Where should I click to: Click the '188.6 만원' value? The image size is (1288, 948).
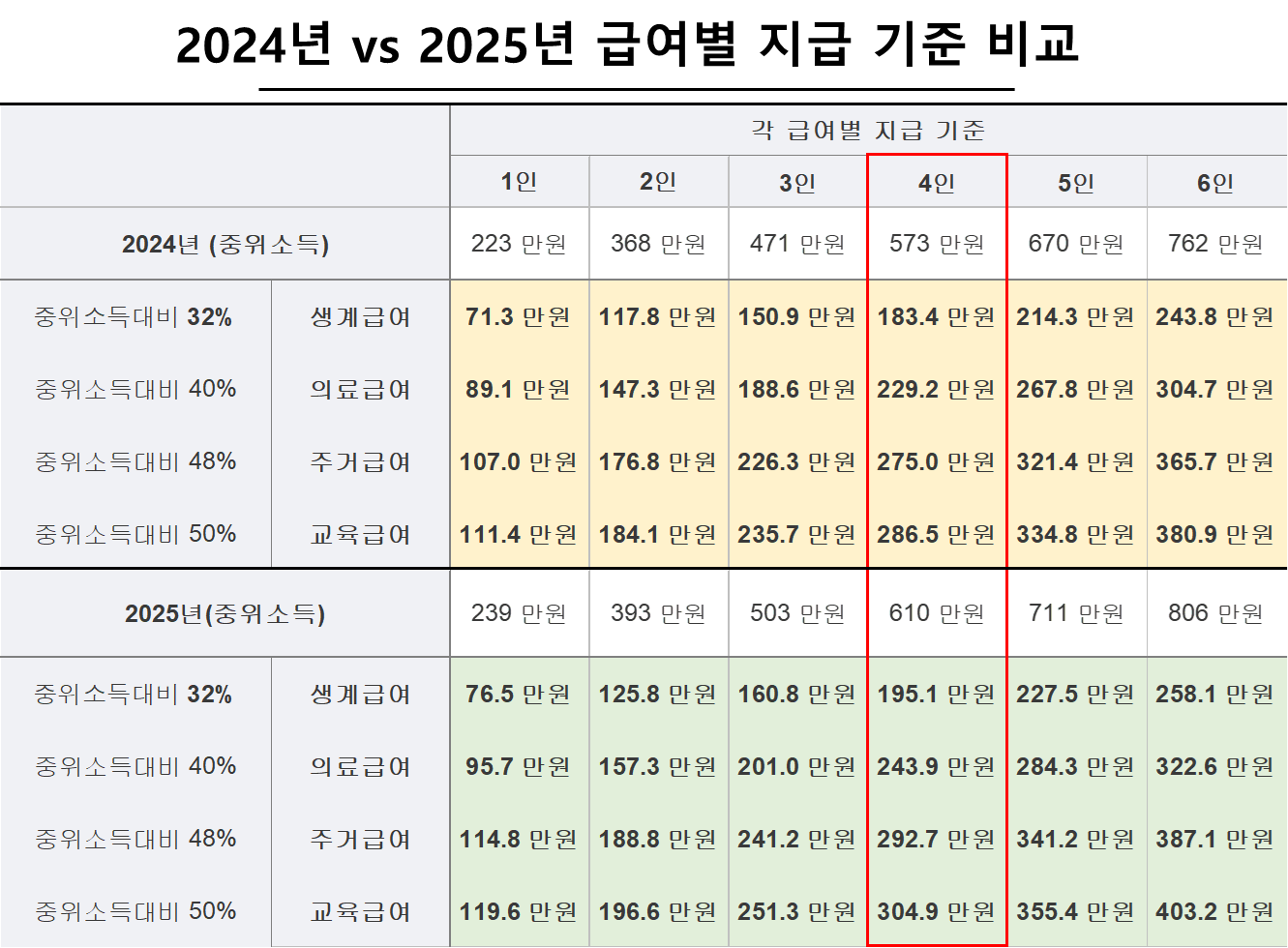(797, 390)
